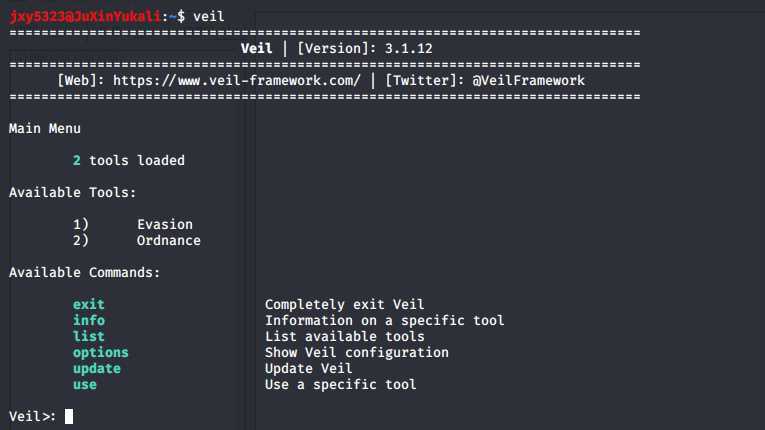Click the Veil prompt input cursor
The image size is (765, 430).
pyautogui.click(x=69, y=416)
